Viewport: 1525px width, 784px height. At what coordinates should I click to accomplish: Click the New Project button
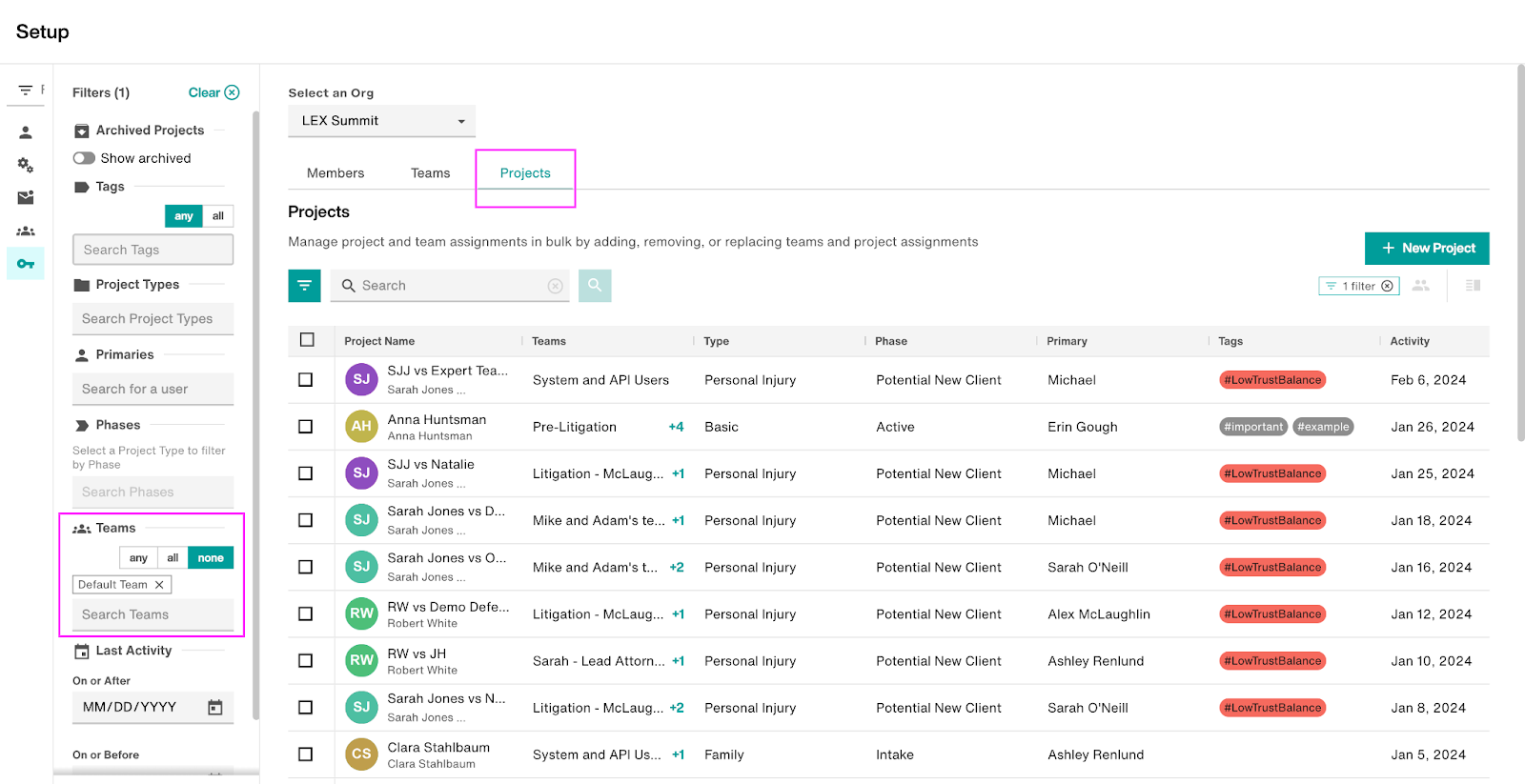pos(1427,248)
